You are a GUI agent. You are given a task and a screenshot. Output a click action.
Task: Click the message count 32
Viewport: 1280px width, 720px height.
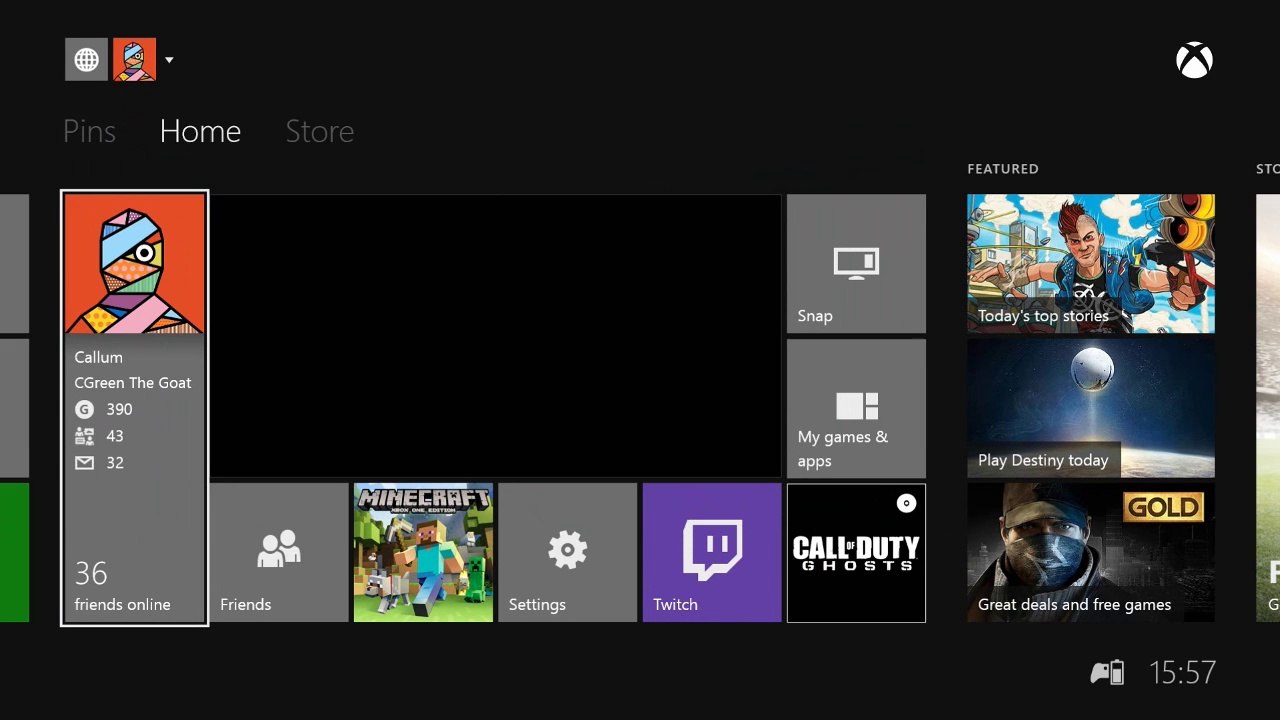[115, 463]
